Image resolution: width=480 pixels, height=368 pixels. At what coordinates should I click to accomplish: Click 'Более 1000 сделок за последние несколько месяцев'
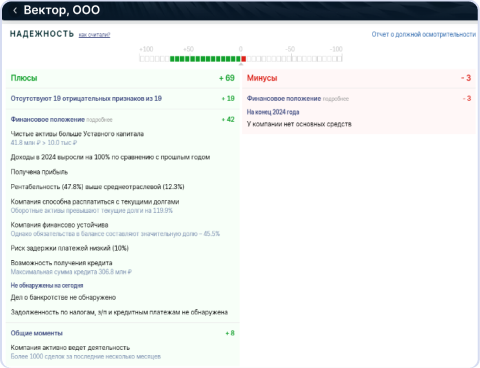(86, 357)
